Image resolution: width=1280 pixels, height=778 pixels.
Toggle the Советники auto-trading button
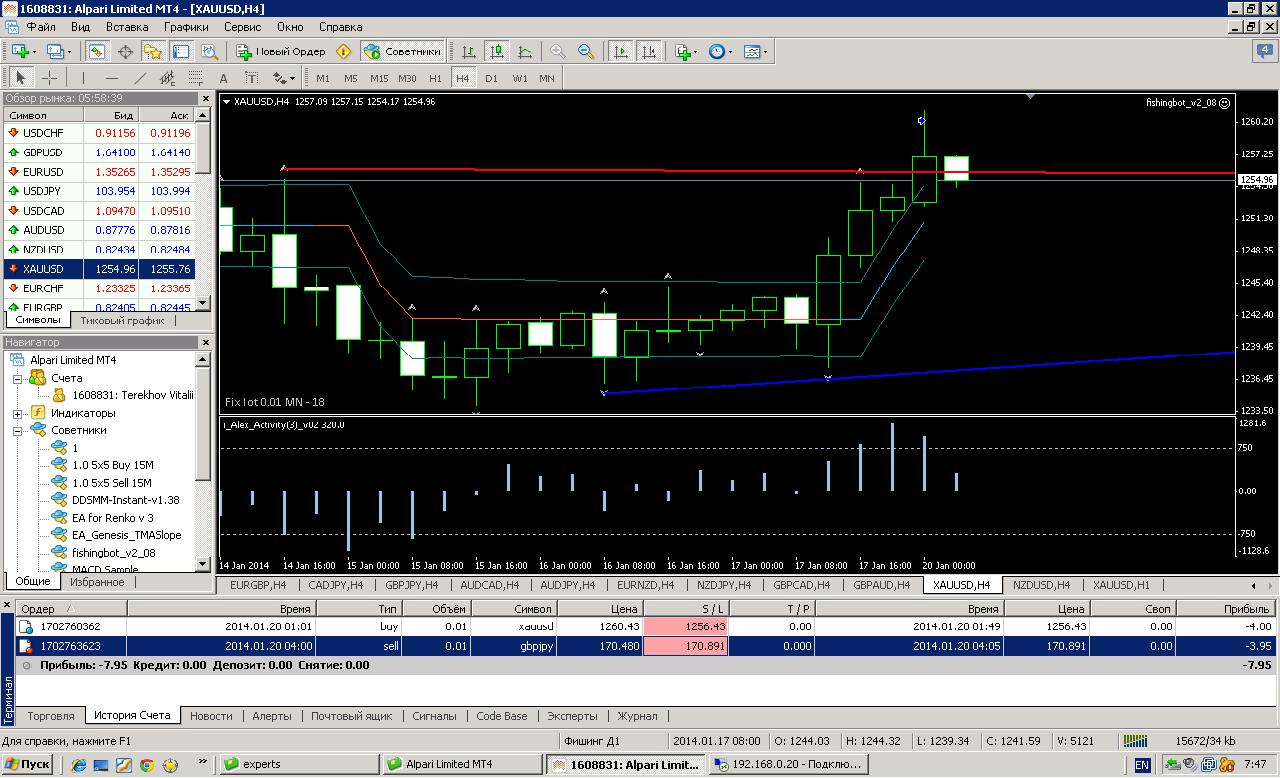click(x=402, y=52)
